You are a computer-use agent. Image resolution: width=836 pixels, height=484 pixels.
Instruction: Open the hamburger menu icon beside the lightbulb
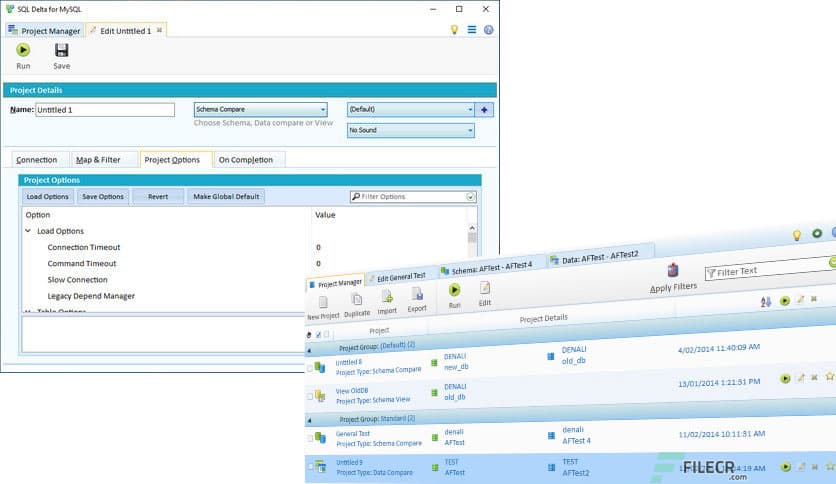pos(472,30)
